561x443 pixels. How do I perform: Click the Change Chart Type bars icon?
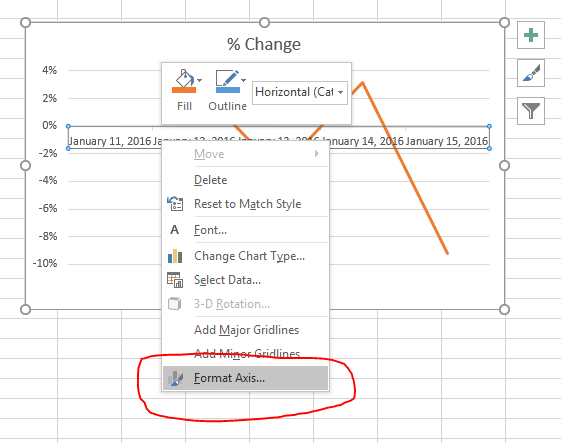point(175,256)
